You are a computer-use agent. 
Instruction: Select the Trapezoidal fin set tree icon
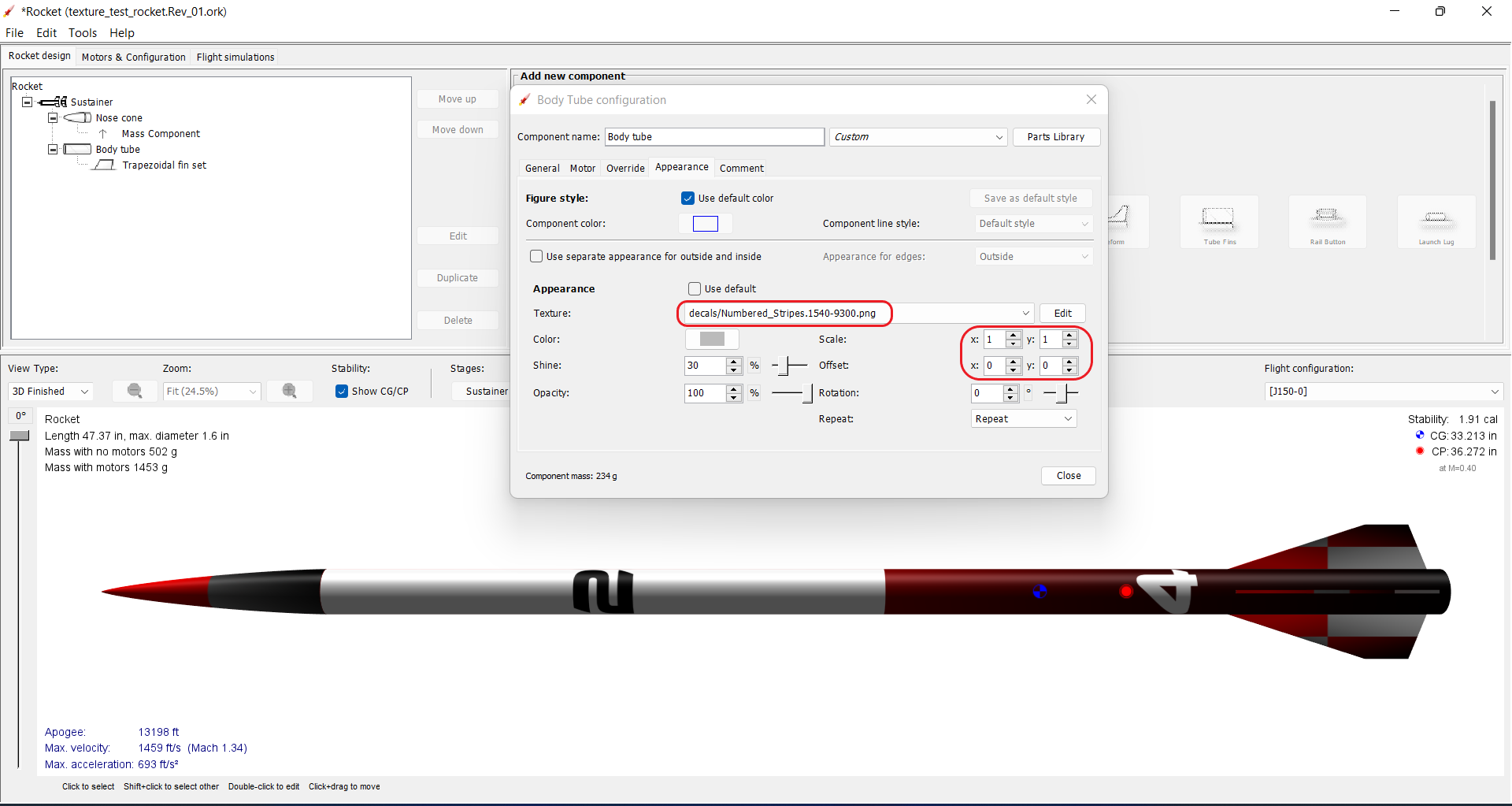click(105, 165)
